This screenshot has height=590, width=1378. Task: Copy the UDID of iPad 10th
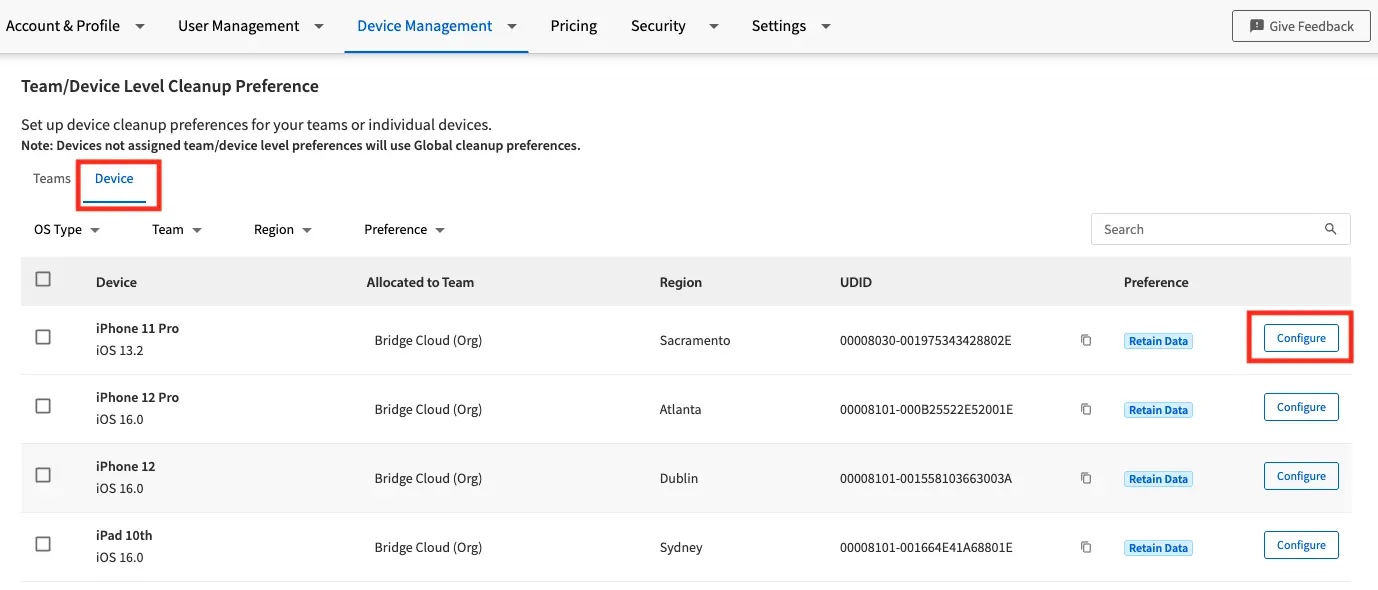[1085, 547]
